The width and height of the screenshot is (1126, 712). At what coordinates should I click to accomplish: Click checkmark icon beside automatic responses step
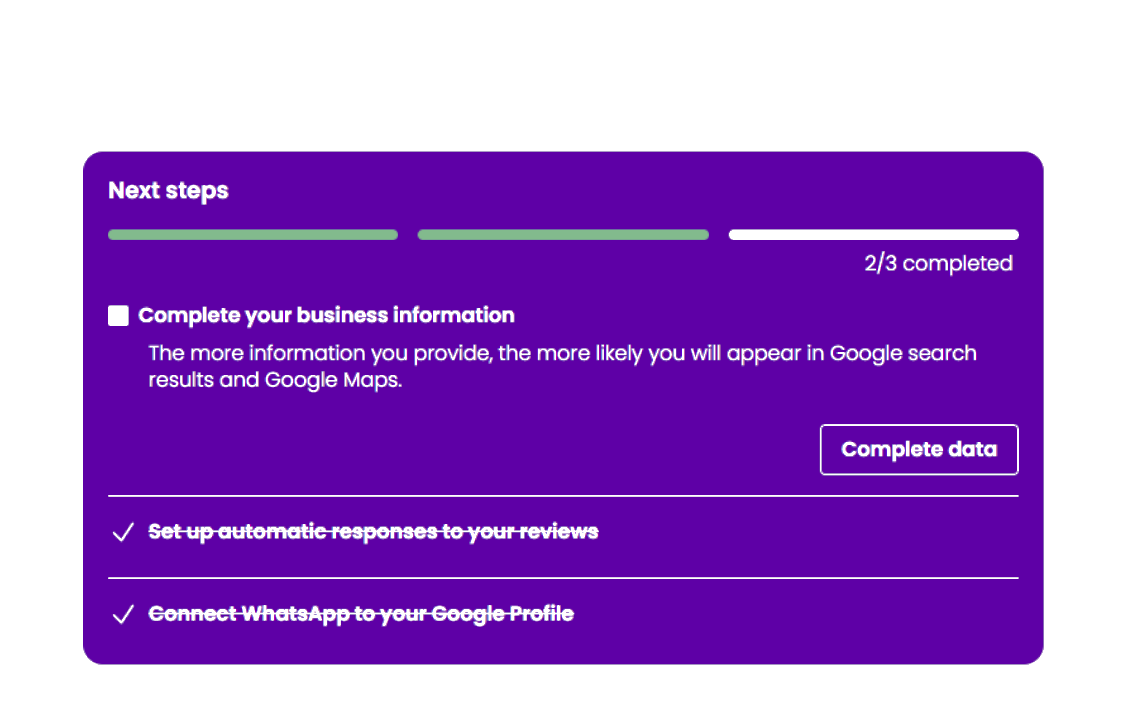[123, 533]
